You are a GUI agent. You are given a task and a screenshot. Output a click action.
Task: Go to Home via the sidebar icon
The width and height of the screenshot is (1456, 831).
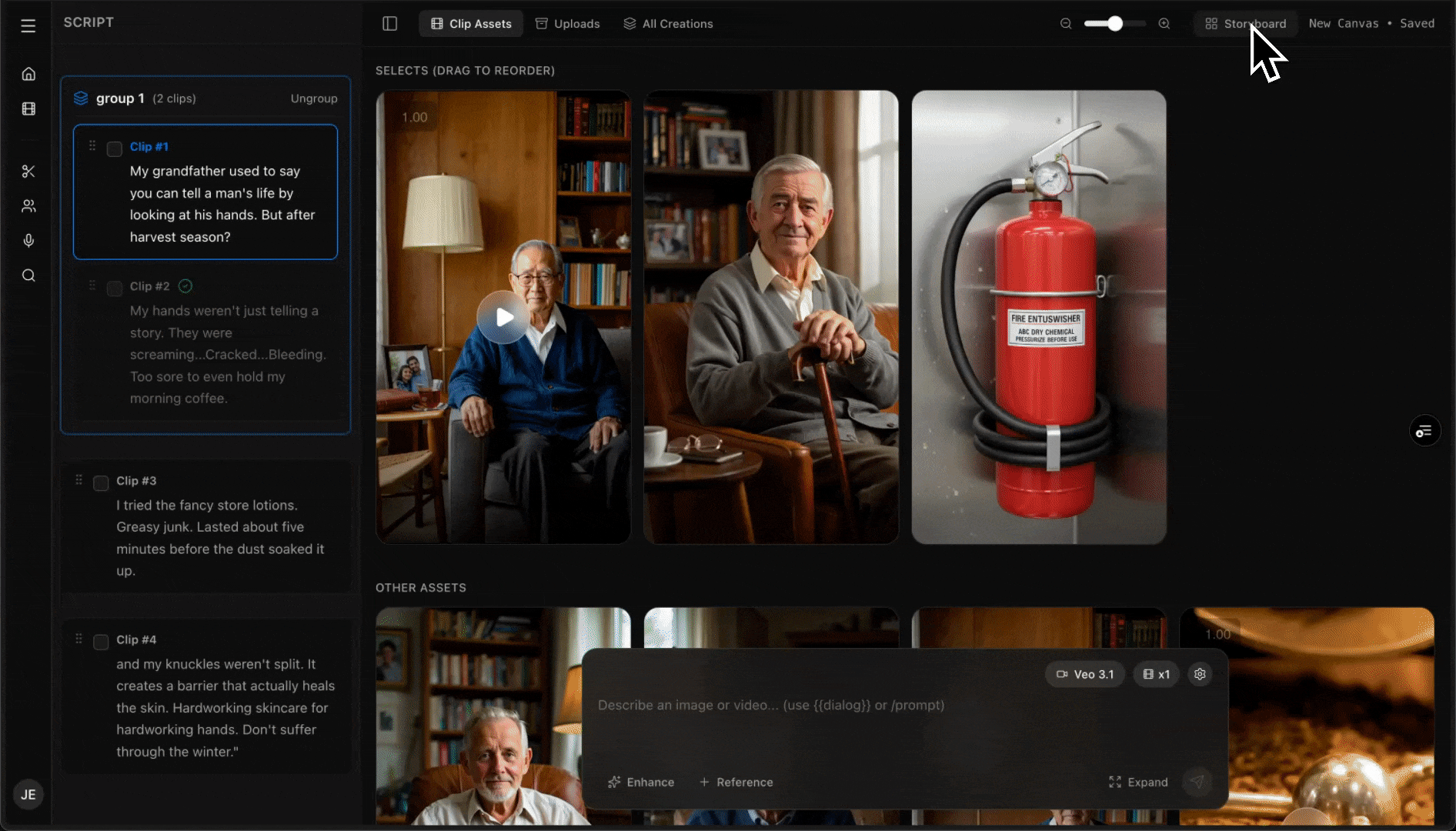tap(28, 74)
